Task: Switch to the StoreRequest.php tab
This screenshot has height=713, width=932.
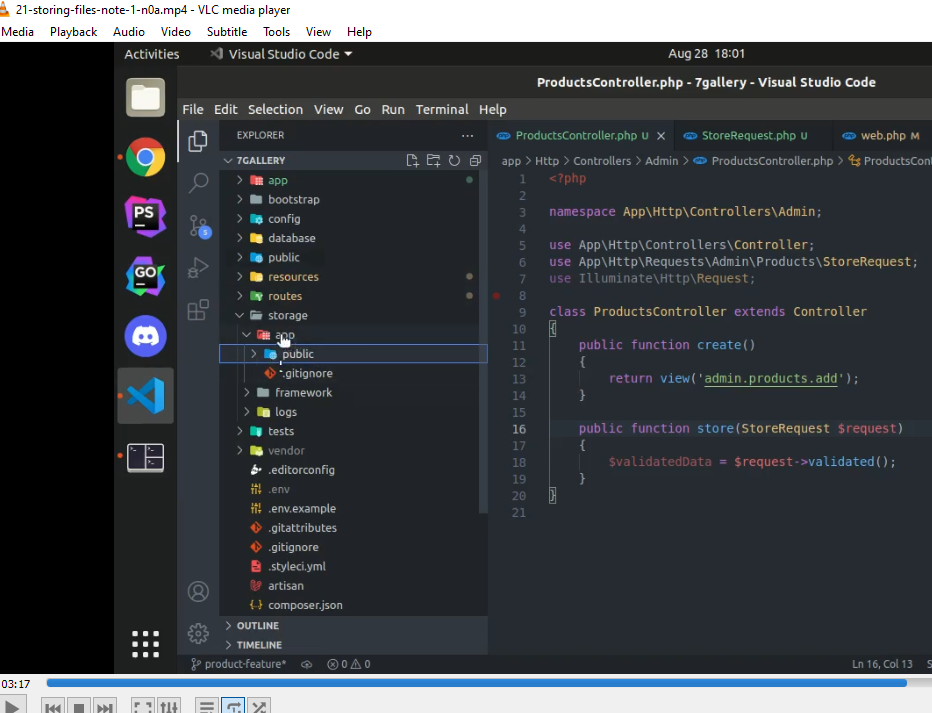Action: 748,136
